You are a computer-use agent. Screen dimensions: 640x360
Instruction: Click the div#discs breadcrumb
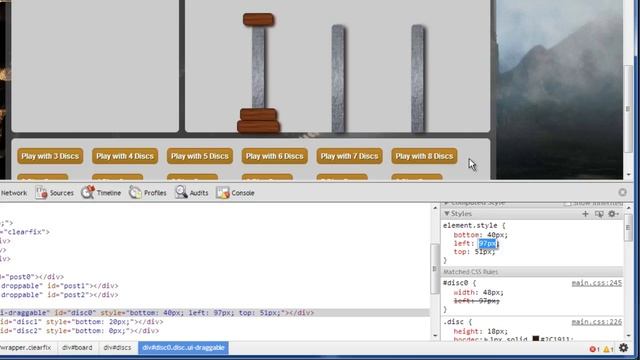click(117, 348)
